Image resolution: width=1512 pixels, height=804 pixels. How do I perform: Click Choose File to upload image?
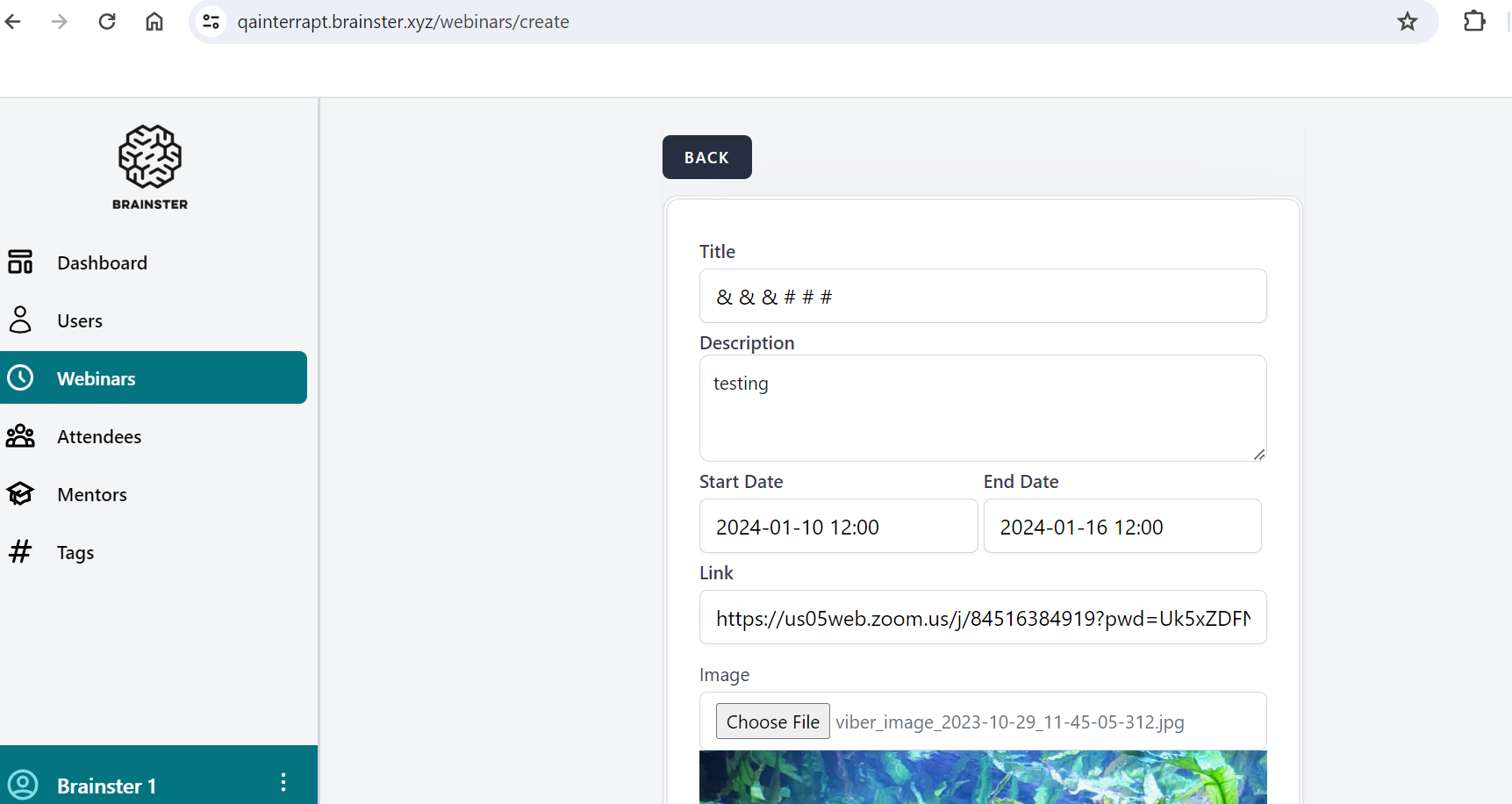[772, 721]
